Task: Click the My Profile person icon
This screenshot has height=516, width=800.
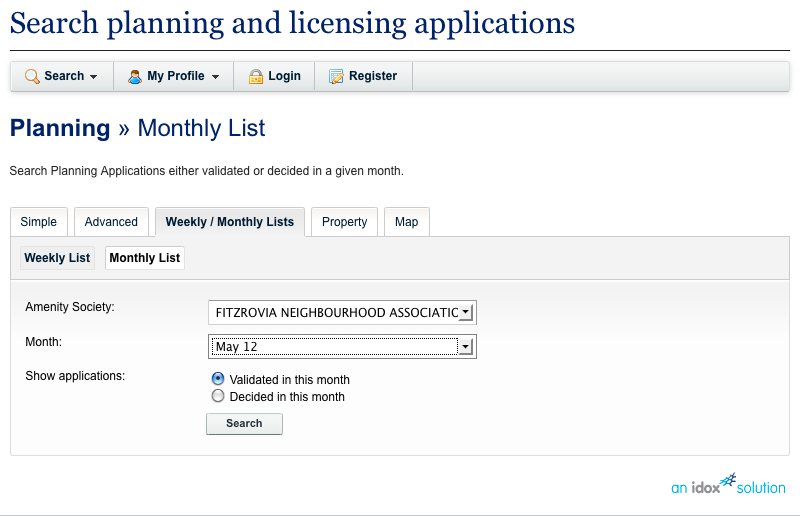Action: coord(134,76)
